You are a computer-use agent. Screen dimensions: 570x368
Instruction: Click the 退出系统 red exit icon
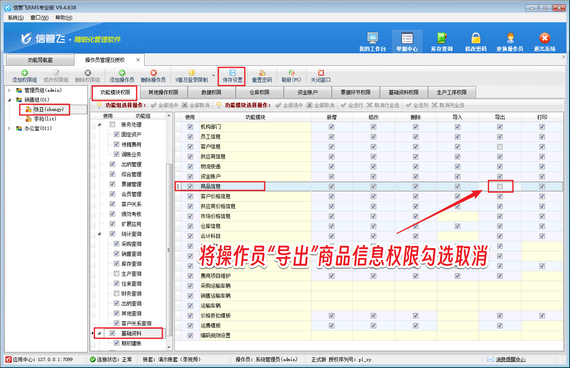pyautogui.click(x=545, y=37)
